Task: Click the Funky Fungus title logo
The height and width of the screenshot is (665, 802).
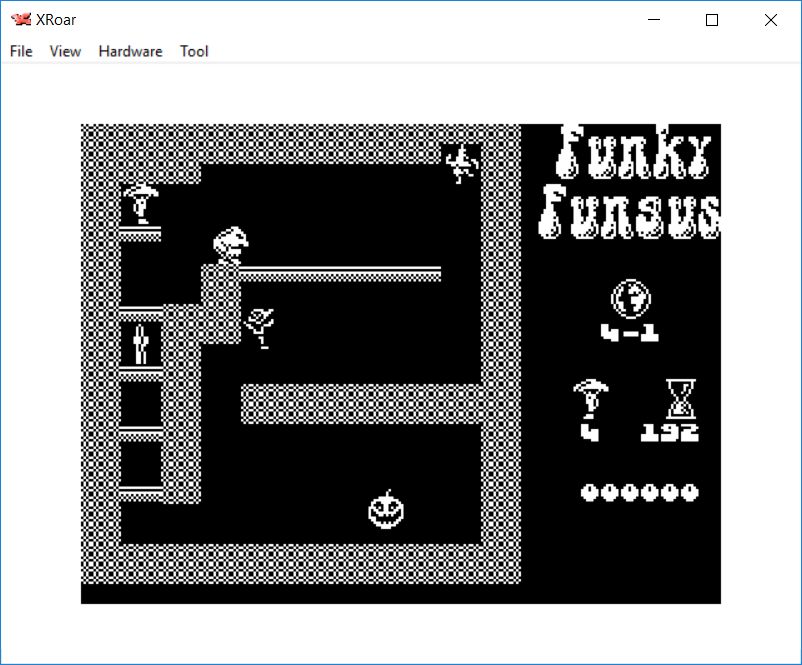Action: click(x=631, y=183)
